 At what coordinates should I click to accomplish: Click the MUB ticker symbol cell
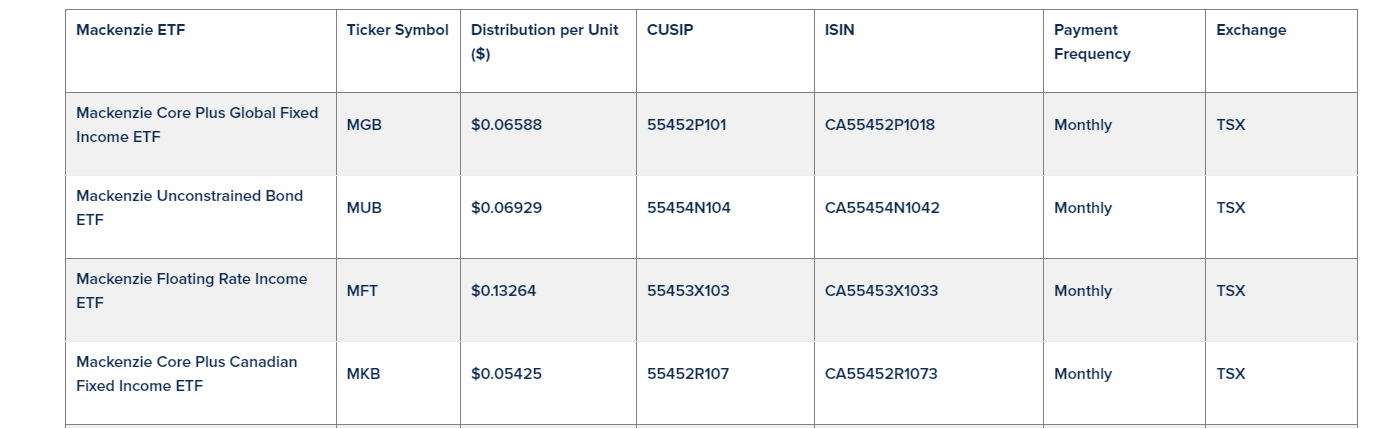(x=364, y=208)
